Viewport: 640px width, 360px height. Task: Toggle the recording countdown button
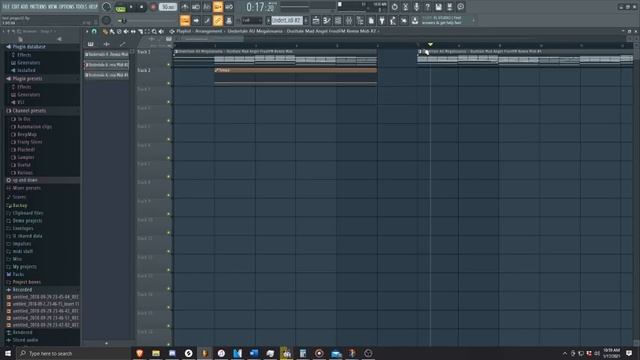207,7
